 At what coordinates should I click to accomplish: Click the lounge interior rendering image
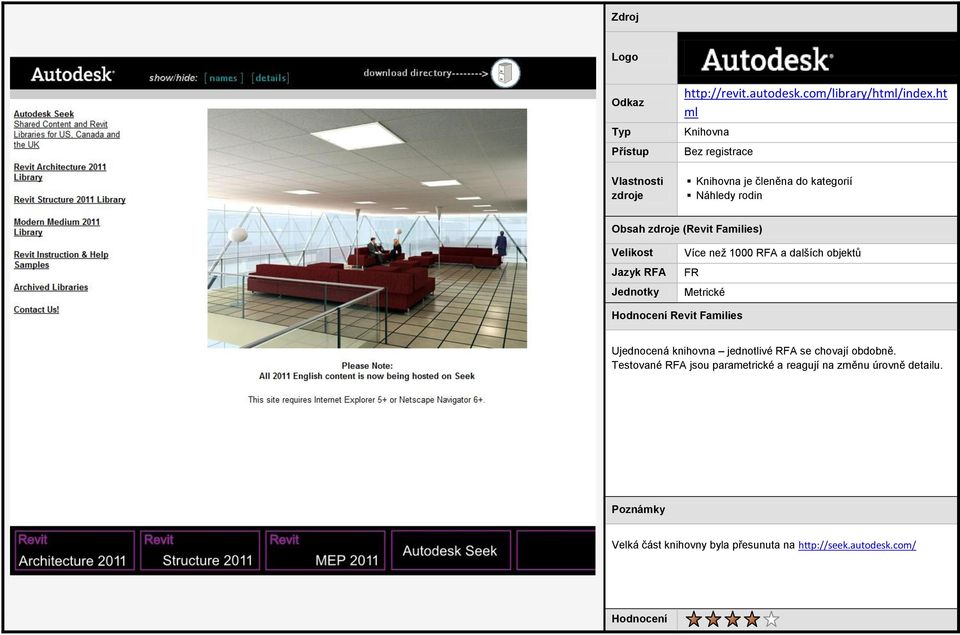367,228
